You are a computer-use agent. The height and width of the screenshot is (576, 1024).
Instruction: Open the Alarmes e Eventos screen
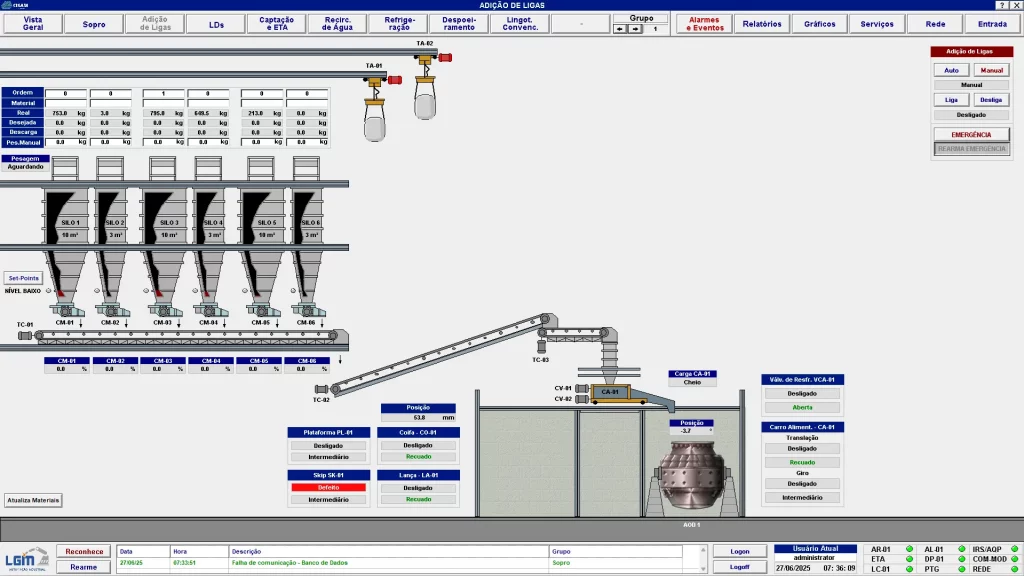704,24
